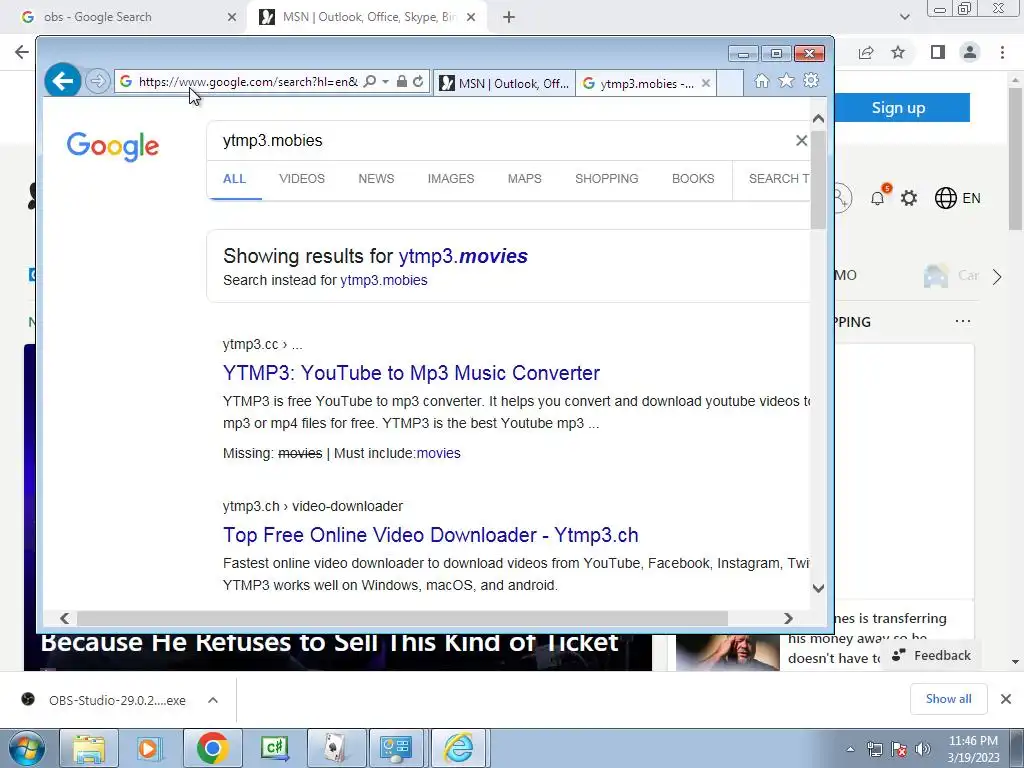Click the Chrome share page icon
This screenshot has width=1024, height=768.
tap(866, 52)
